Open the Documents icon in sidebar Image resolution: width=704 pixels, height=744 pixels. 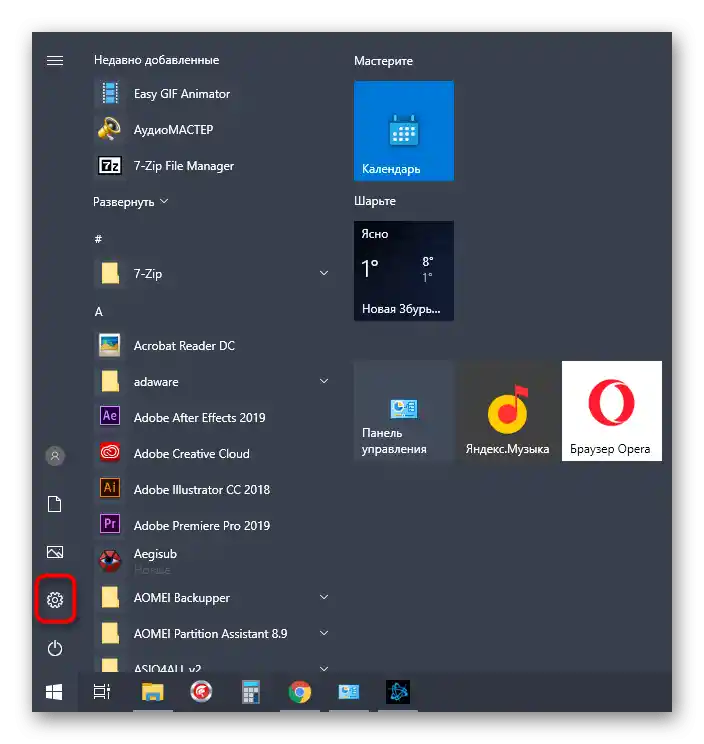click(55, 504)
